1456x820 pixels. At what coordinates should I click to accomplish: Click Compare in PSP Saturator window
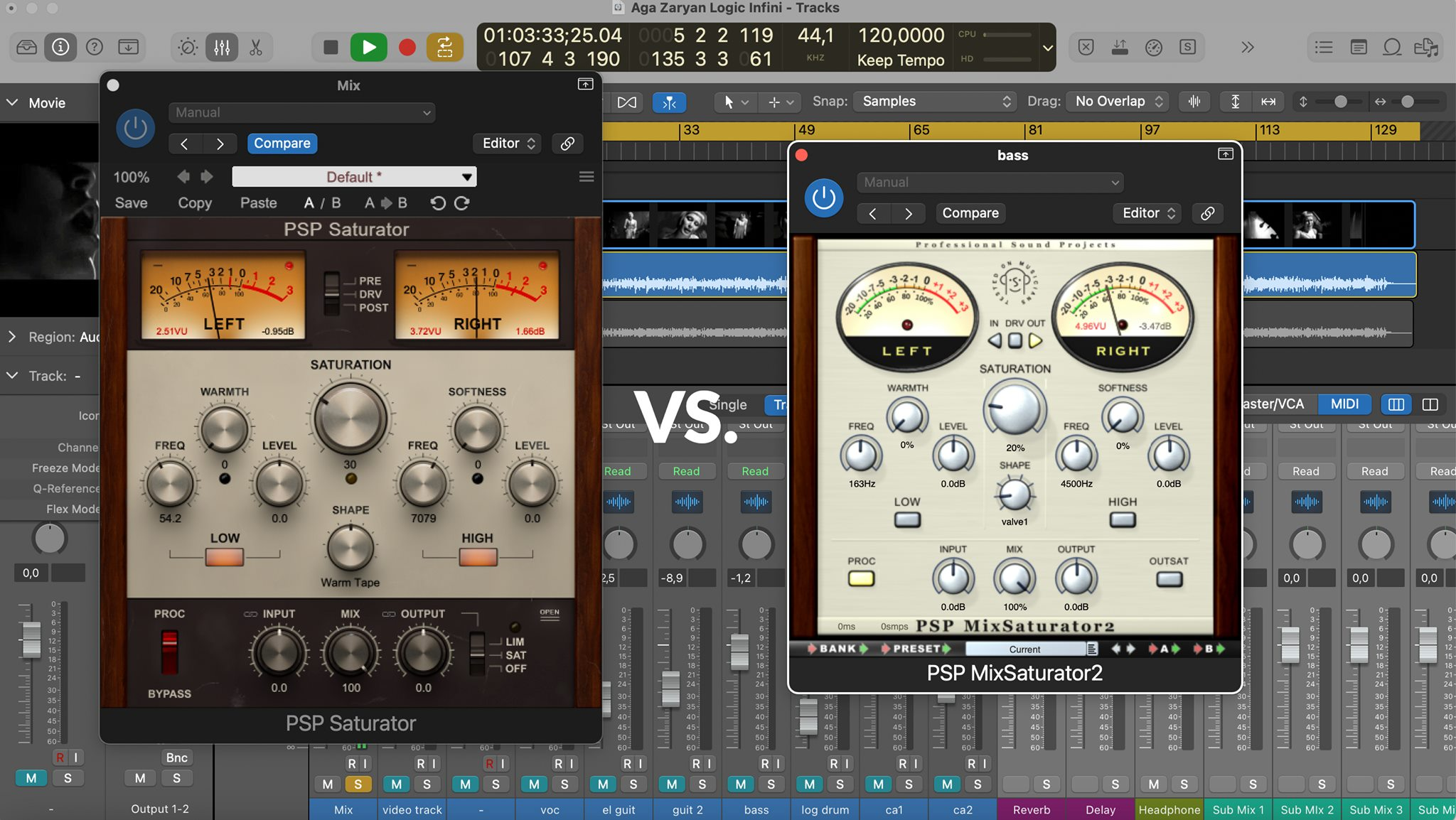point(282,144)
